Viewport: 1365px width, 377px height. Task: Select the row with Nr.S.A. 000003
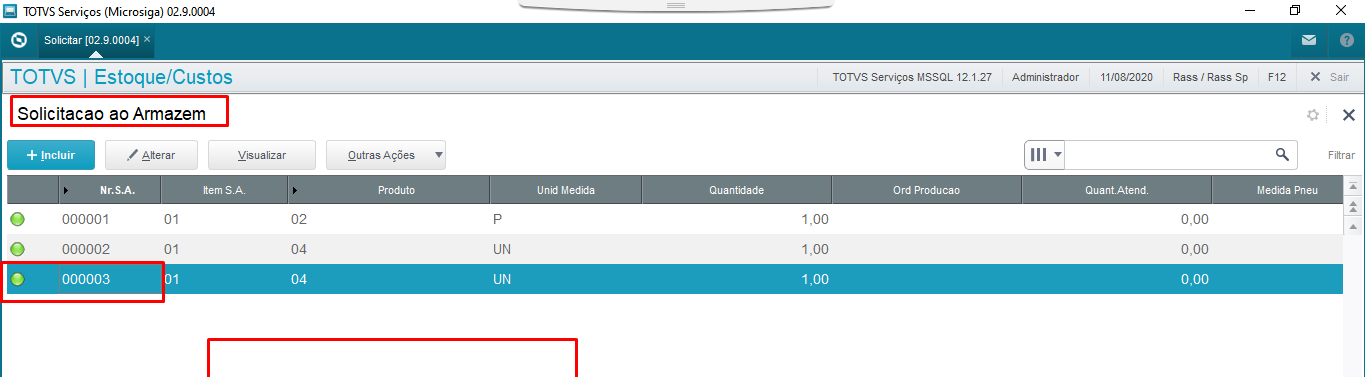pos(675,279)
